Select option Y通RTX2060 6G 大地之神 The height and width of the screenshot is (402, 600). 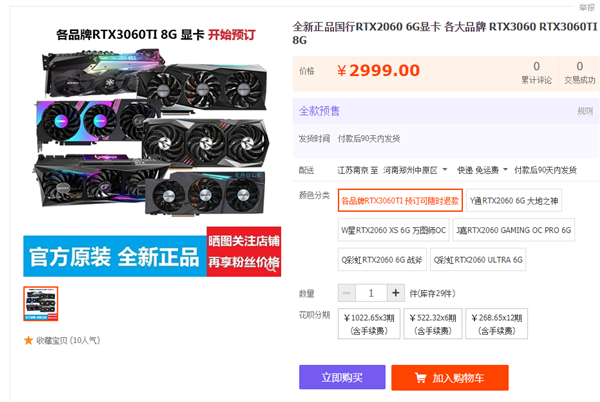coord(514,200)
